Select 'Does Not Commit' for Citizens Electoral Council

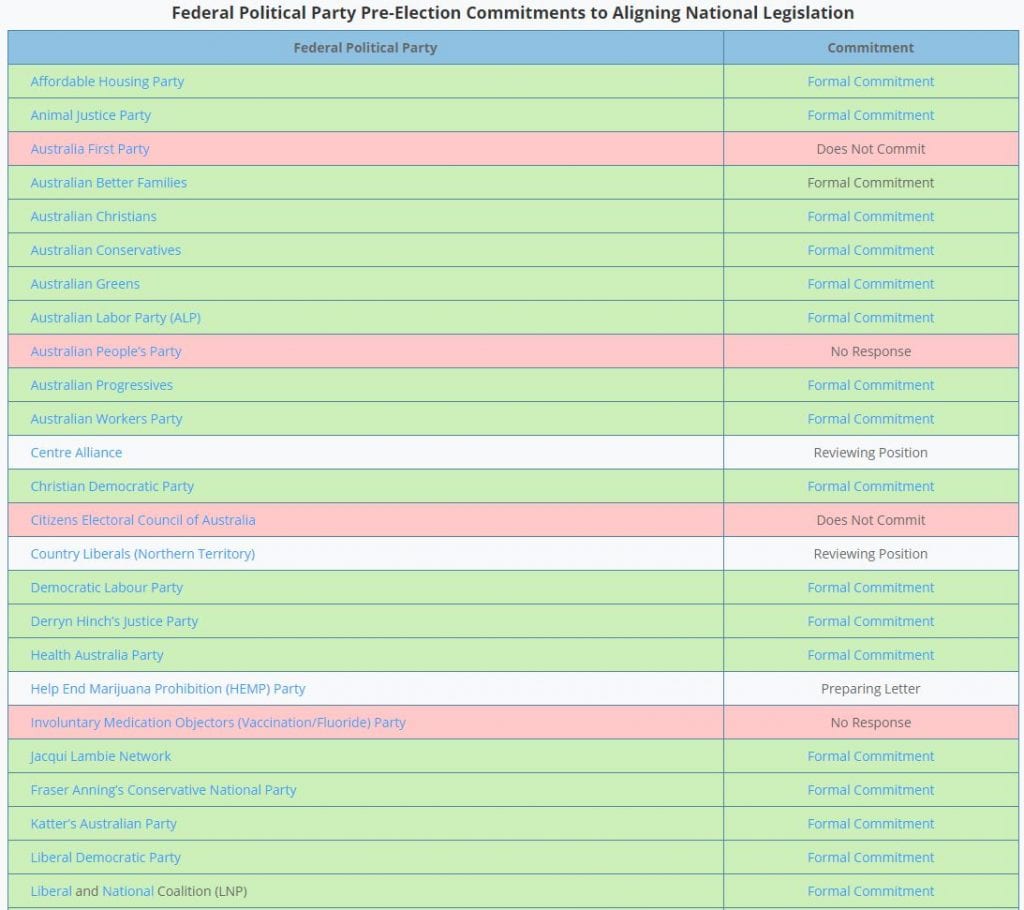click(871, 520)
